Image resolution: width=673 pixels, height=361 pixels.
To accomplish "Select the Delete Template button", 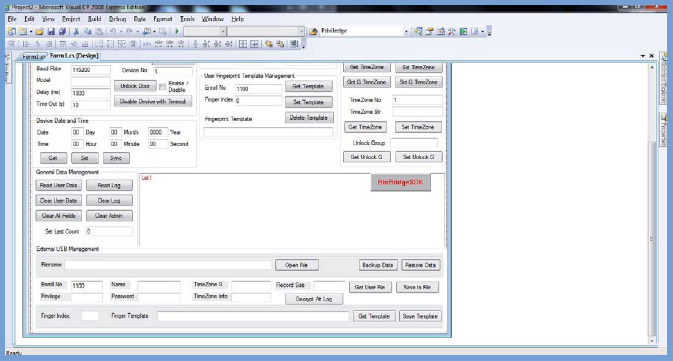I will 309,118.
